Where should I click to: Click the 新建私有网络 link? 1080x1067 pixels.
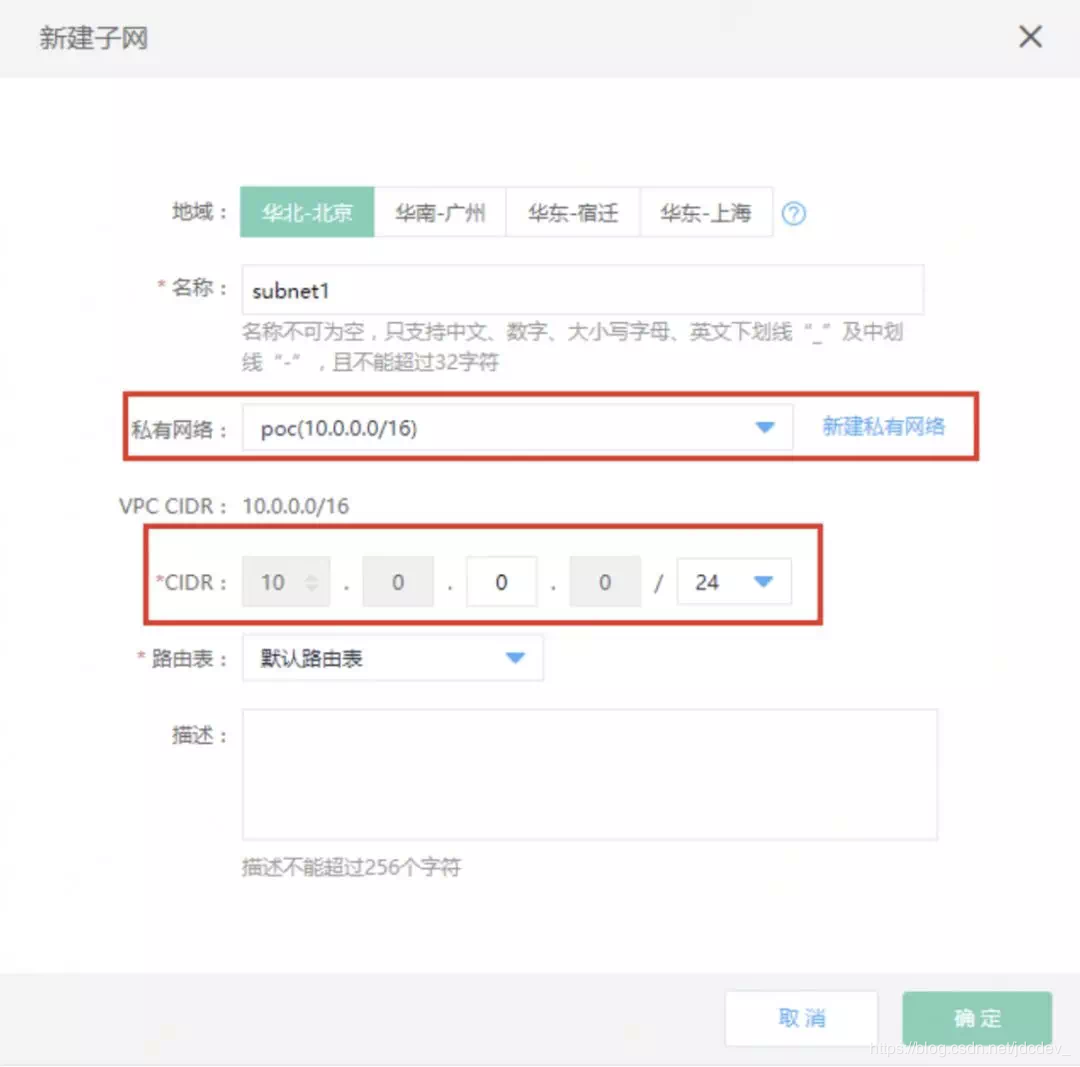tap(884, 426)
